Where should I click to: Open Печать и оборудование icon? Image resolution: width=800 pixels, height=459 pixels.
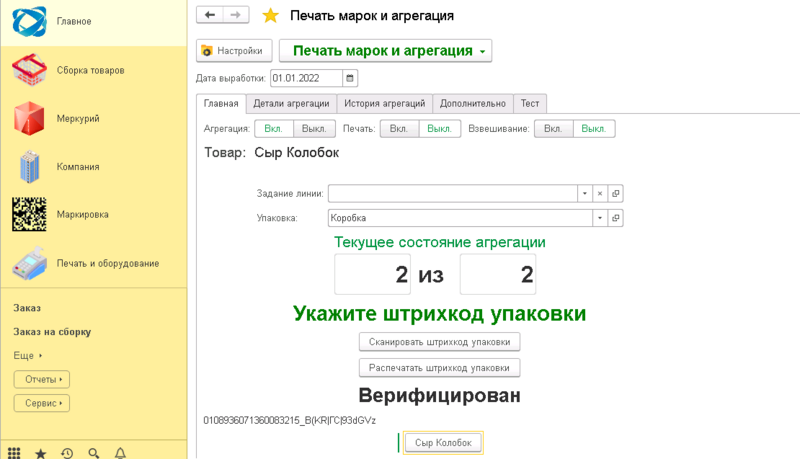(30, 263)
